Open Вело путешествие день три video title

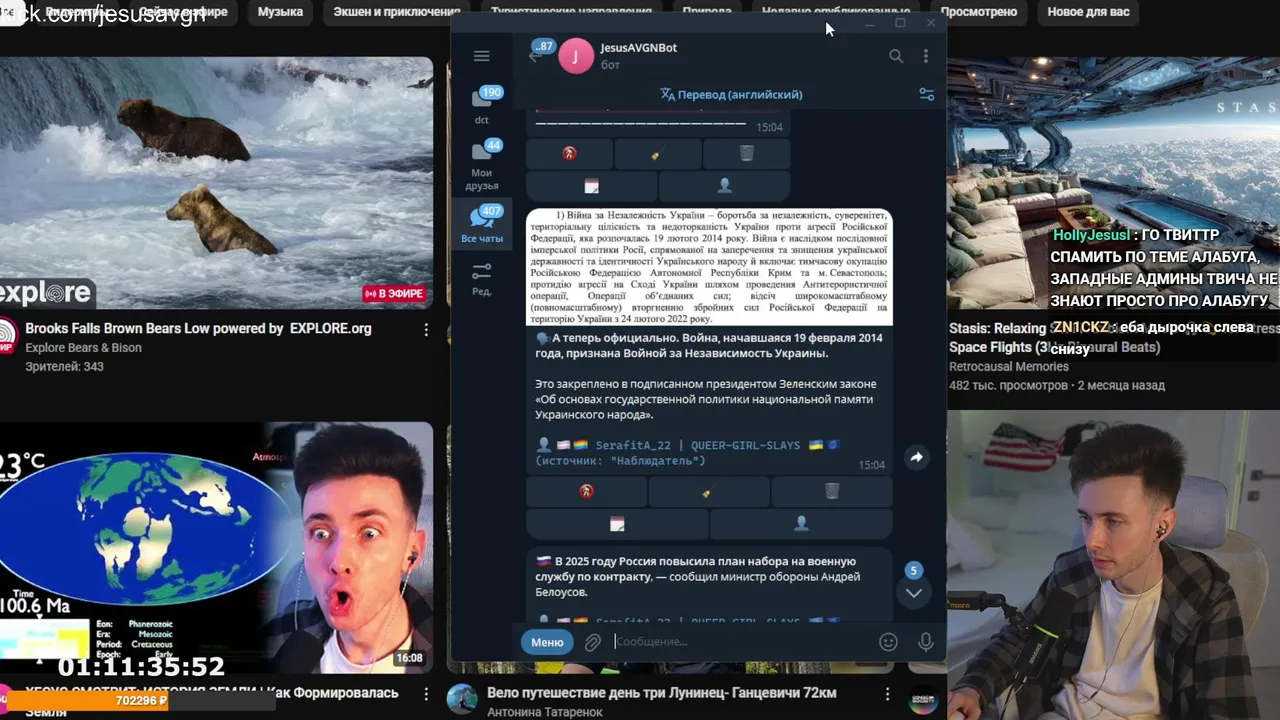tap(662, 693)
